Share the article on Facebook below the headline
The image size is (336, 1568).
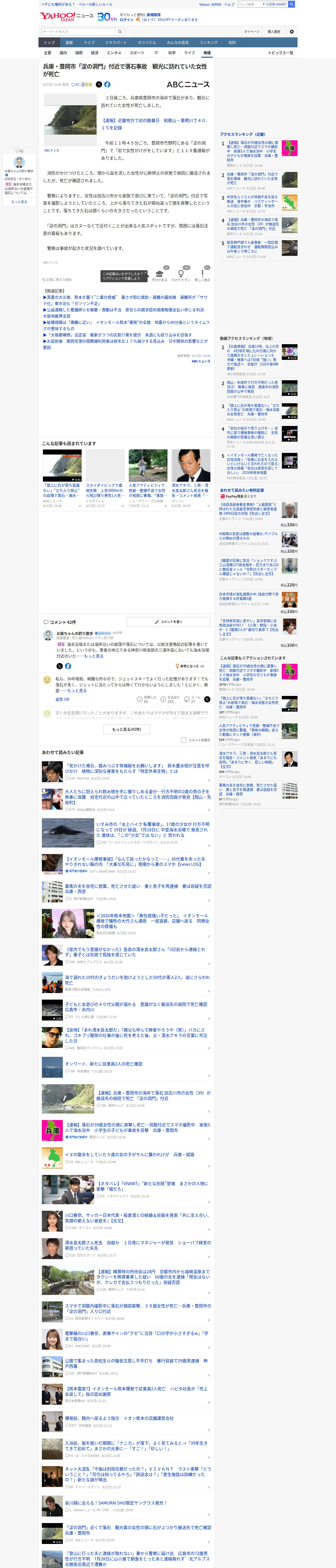pyautogui.click(x=107, y=85)
